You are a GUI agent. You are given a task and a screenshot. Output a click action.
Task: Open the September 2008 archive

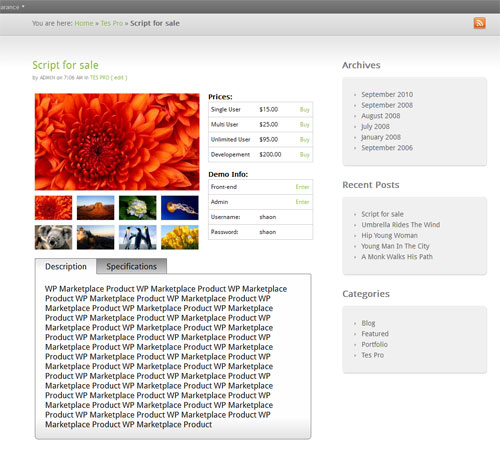tap(387, 105)
